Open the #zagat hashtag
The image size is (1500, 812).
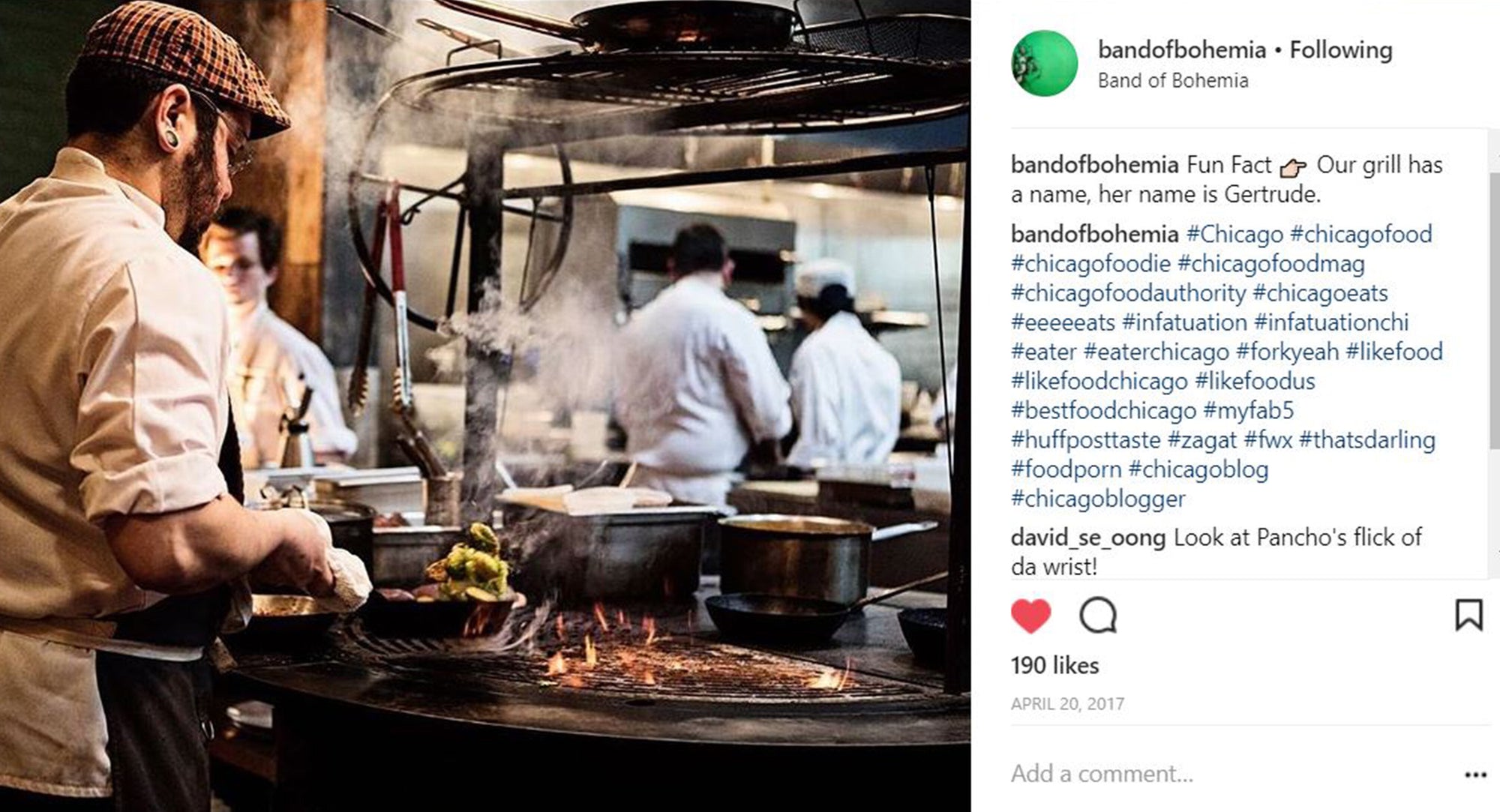point(1202,440)
